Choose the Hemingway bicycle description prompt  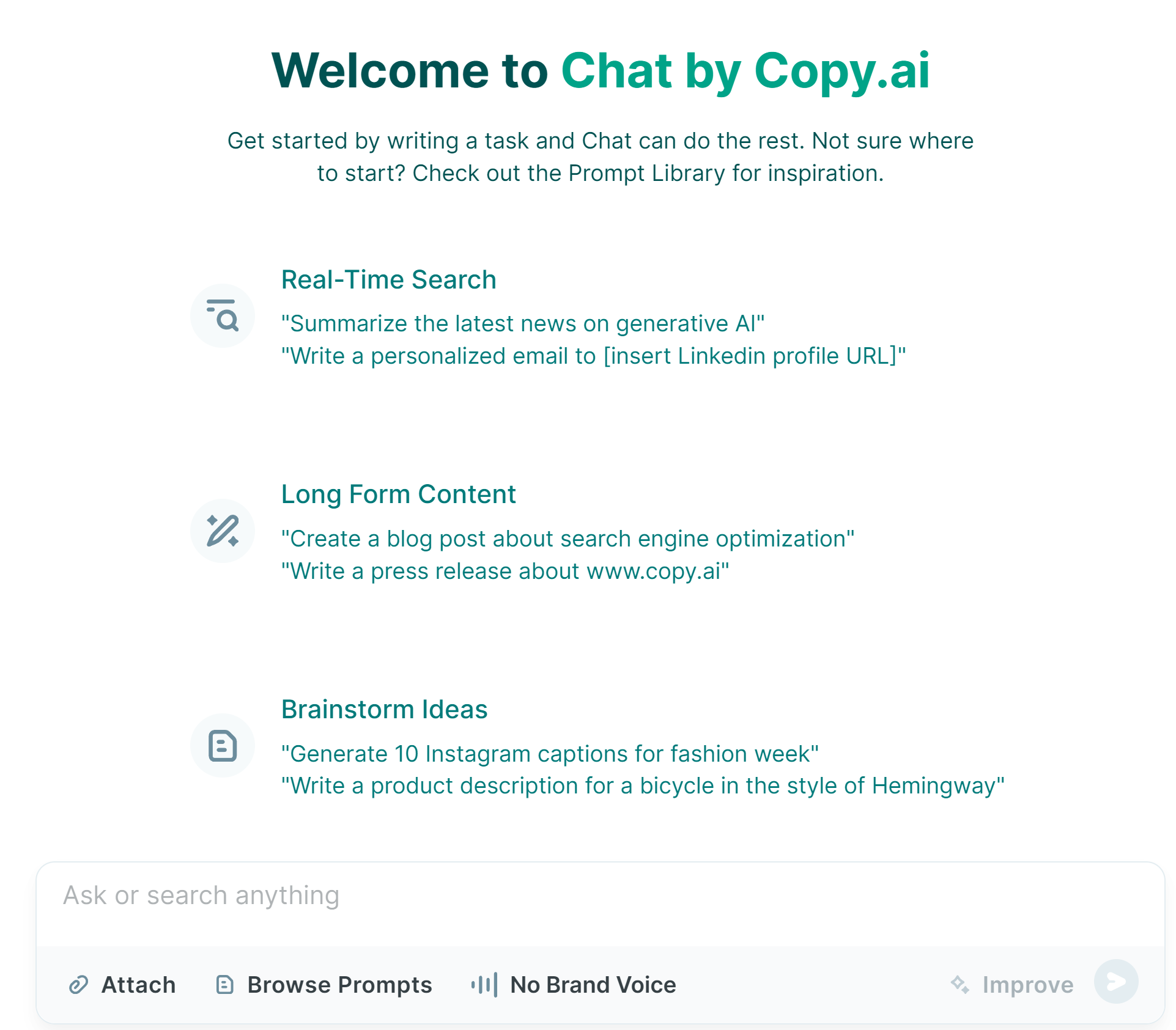(x=643, y=786)
